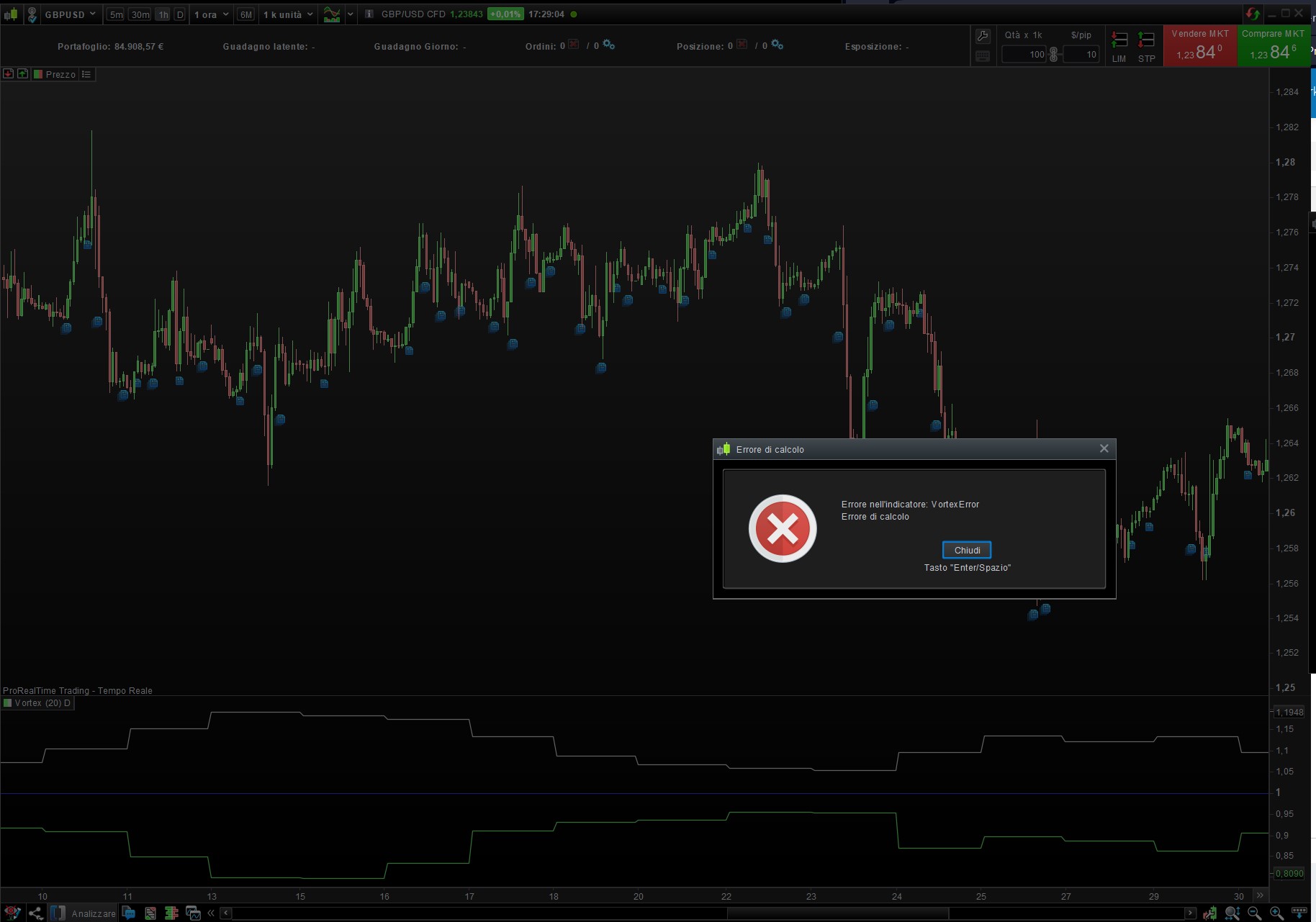The height and width of the screenshot is (922, 1316).
Task: Click the Chiudi button in error dialog
Action: [x=967, y=550]
